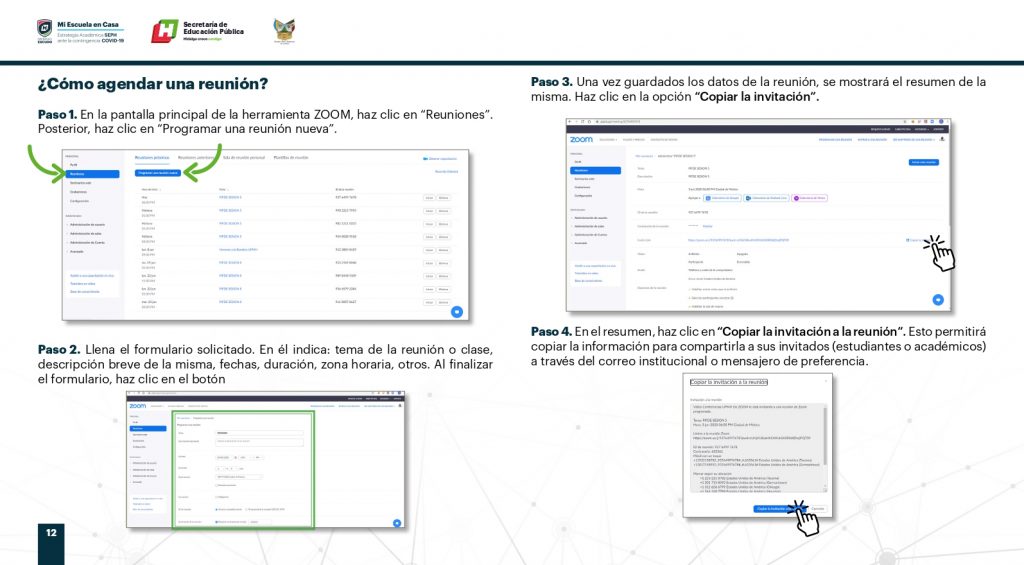Select the first ID de reunión radio button
The height and width of the screenshot is (565, 1024).
point(216,509)
